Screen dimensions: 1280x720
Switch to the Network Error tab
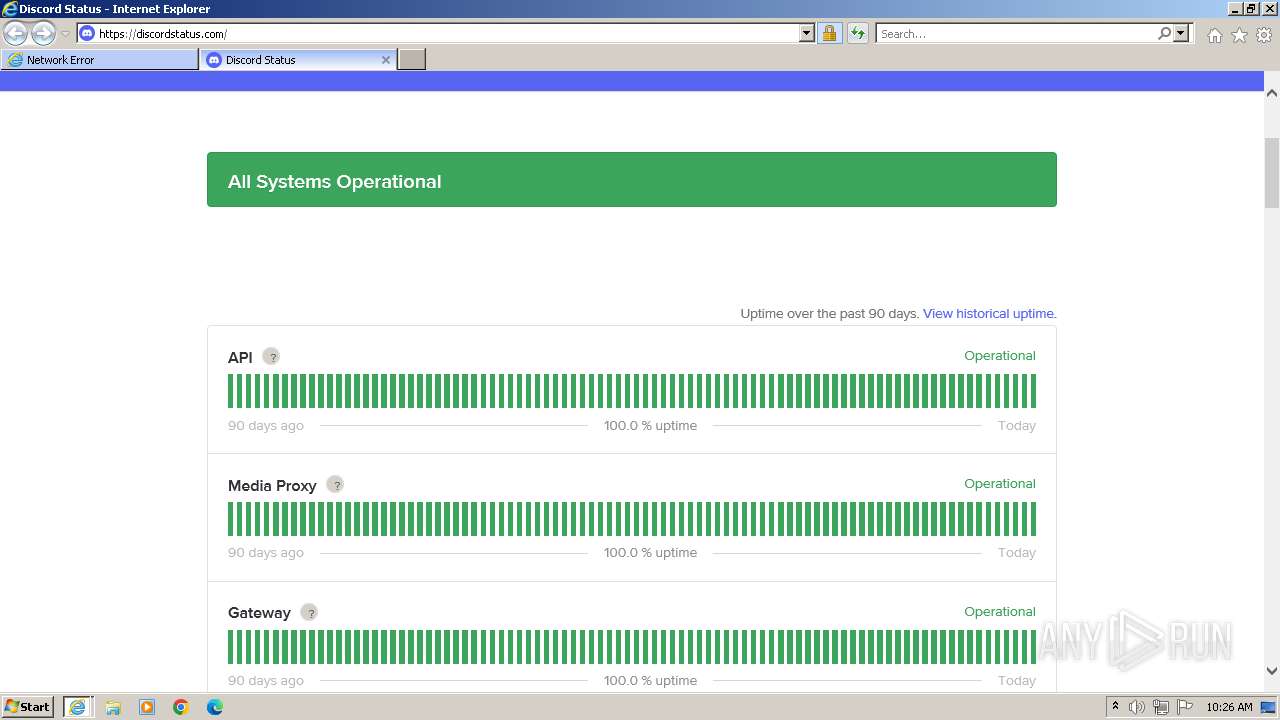pos(100,60)
